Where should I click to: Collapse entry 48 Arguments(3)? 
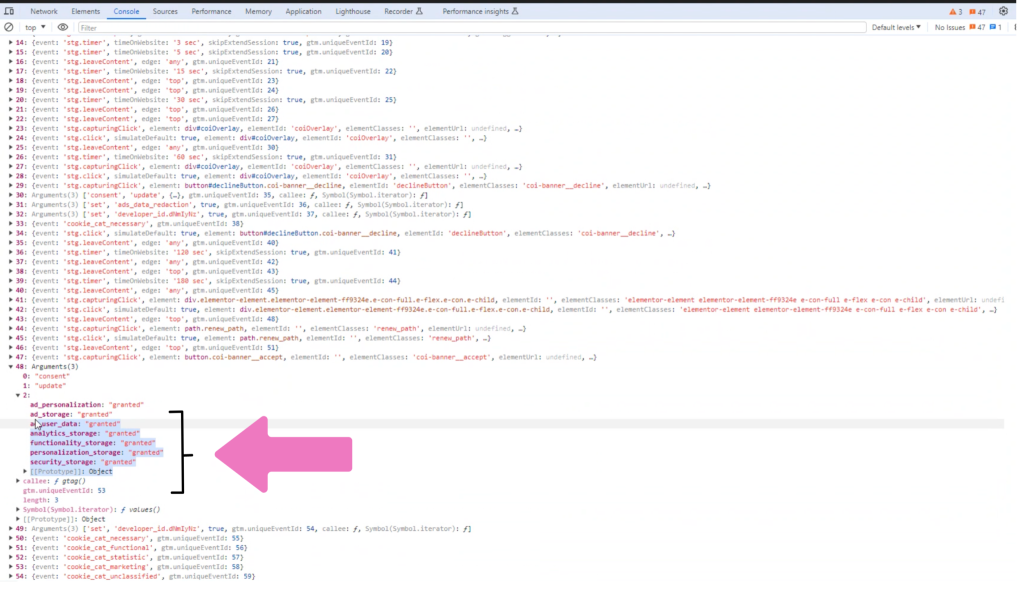(x=11, y=366)
